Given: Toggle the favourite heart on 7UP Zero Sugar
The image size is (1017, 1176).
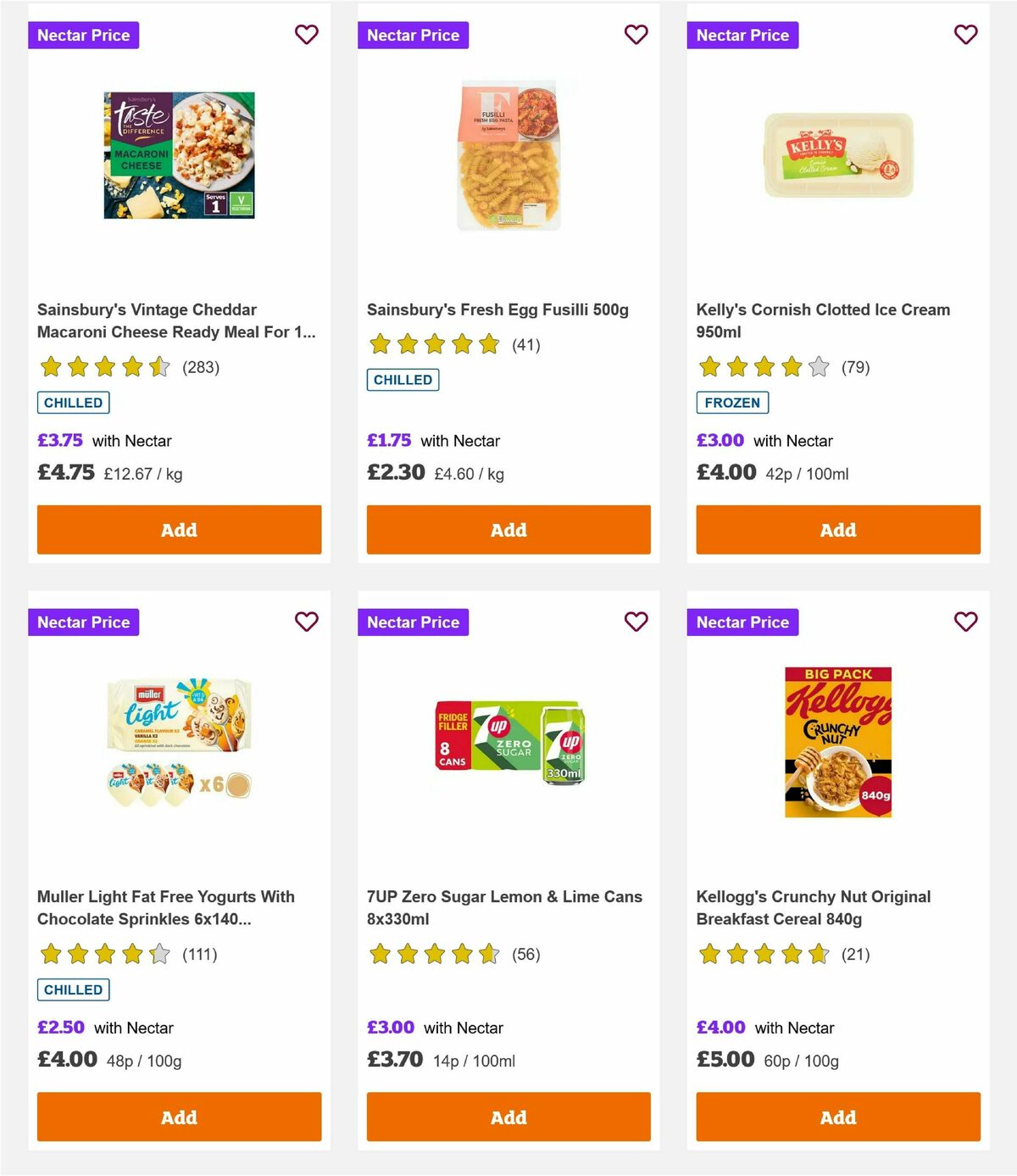Looking at the screenshot, I should pos(636,621).
